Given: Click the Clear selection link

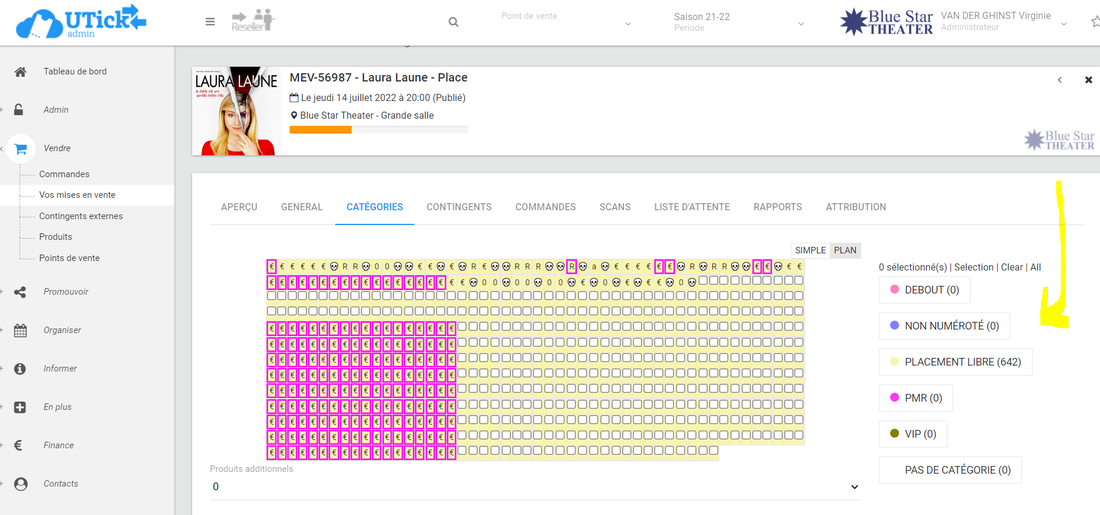Looking at the screenshot, I should (x=1012, y=267).
